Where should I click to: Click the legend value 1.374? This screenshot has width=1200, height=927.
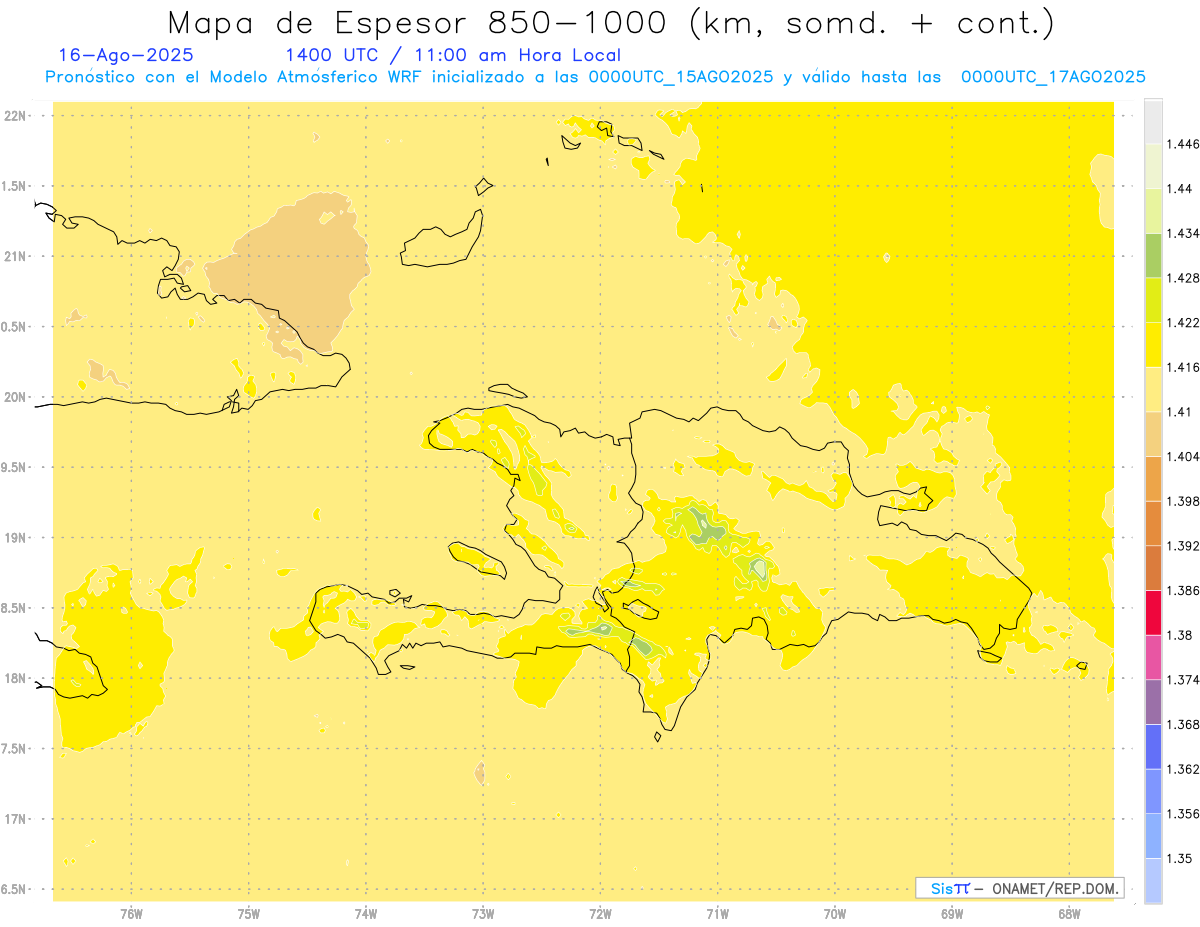[1183, 680]
